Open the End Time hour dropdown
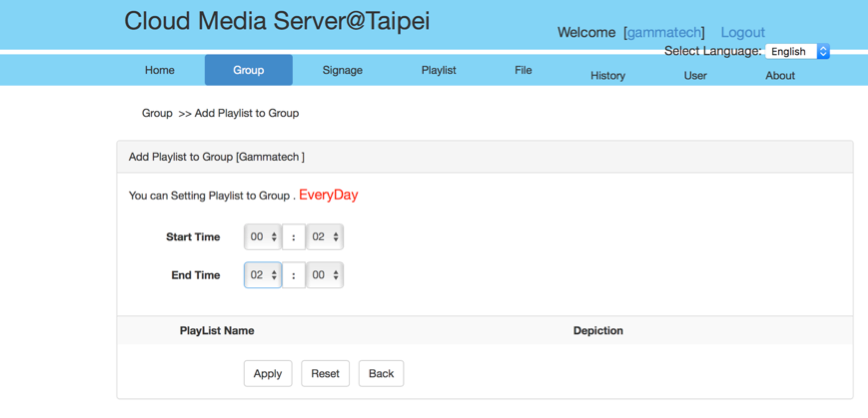The height and width of the screenshot is (418, 868). click(263, 275)
